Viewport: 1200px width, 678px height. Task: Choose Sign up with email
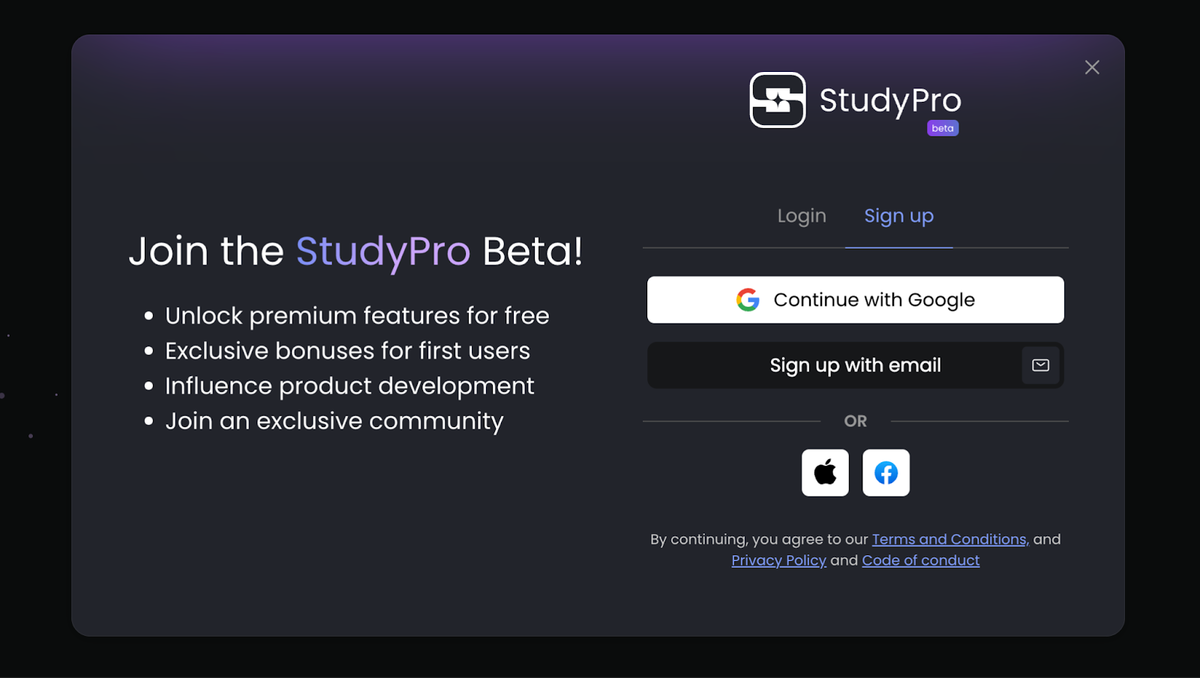pos(855,365)
